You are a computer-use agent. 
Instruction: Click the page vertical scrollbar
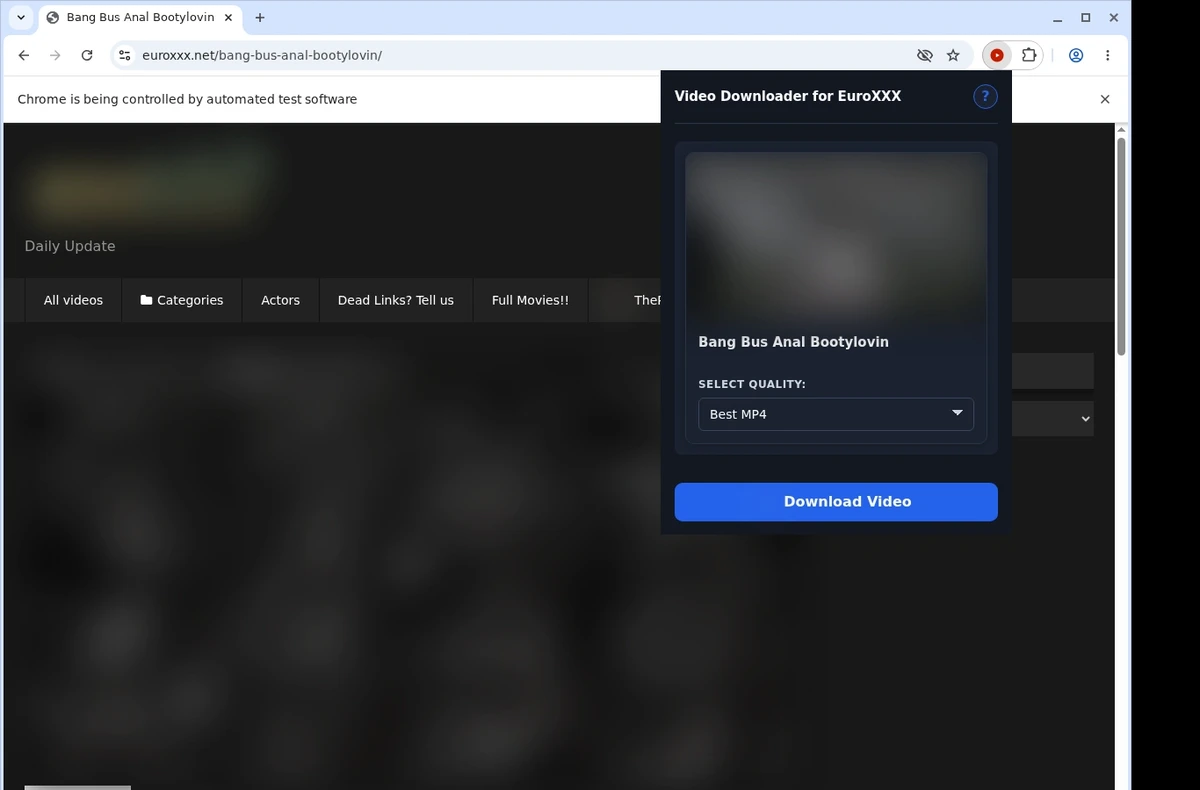pos(1121,246)
